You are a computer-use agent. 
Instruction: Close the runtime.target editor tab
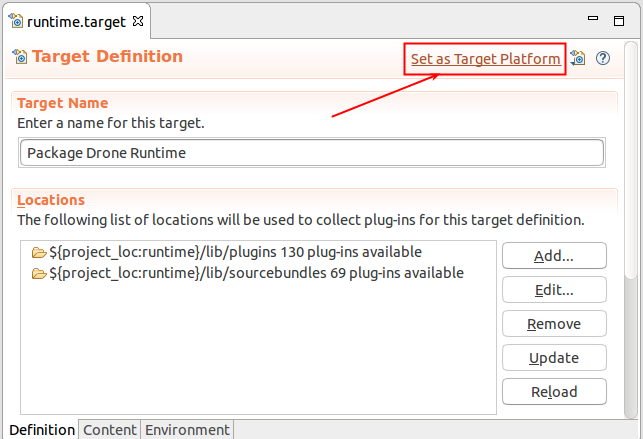(x=138, y=21)
